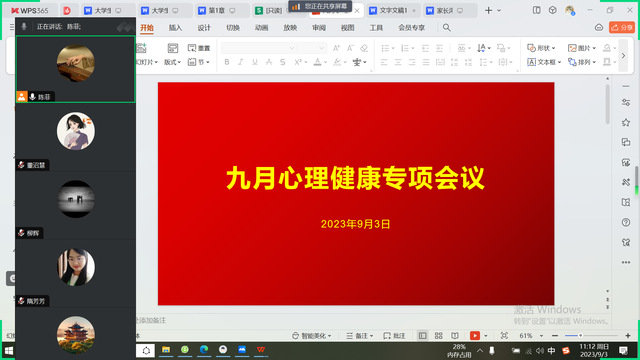Open the Microsoft Edge taskbar icon
This screenshot has width=640, height=360.
pyautogui.click(x=204, y=349)
